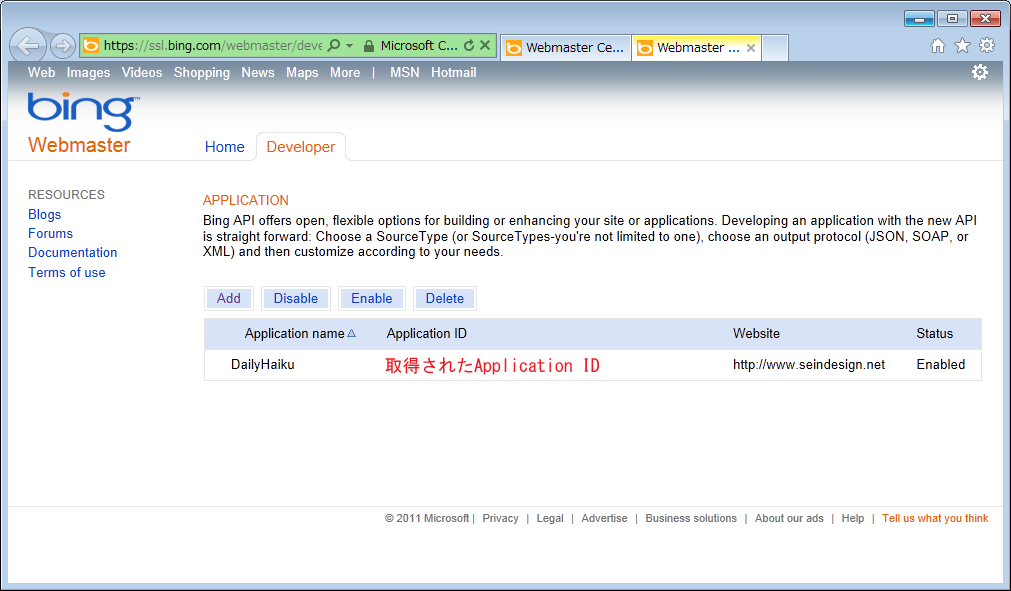
Task: Click the Bing logo
Action: coord(83,112)
